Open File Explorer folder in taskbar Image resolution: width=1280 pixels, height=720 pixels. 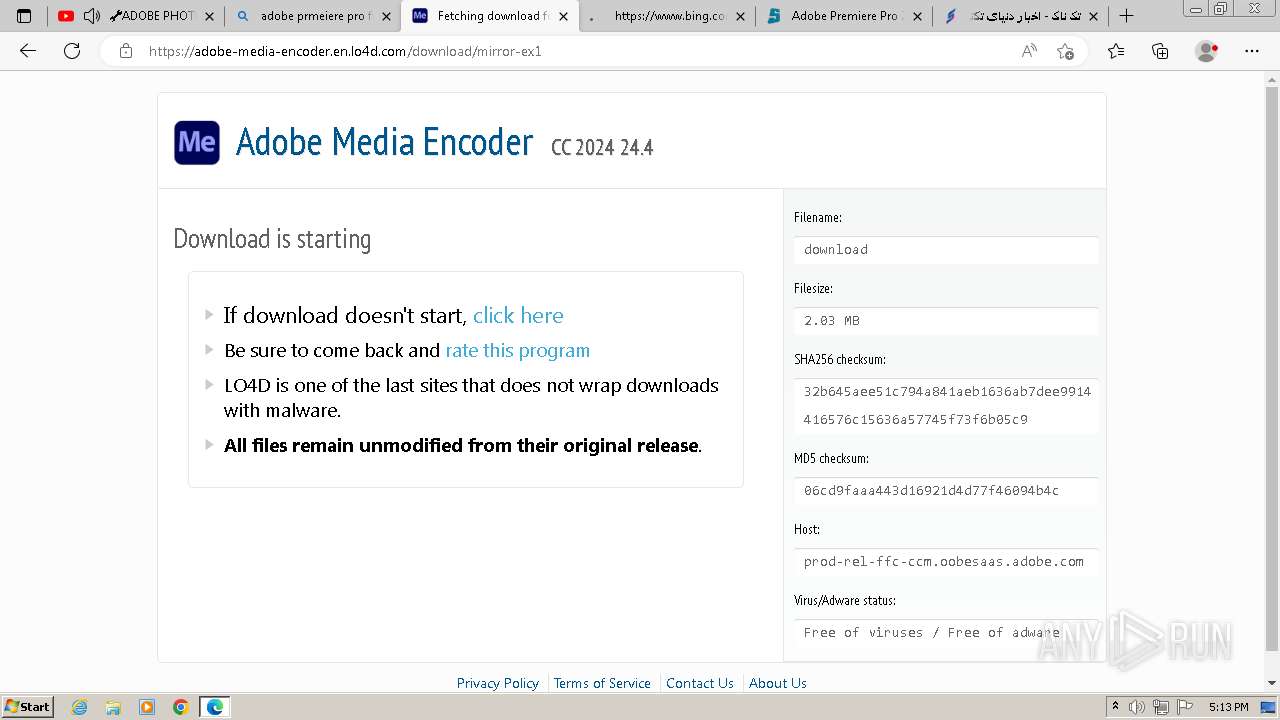coord(113,707)
